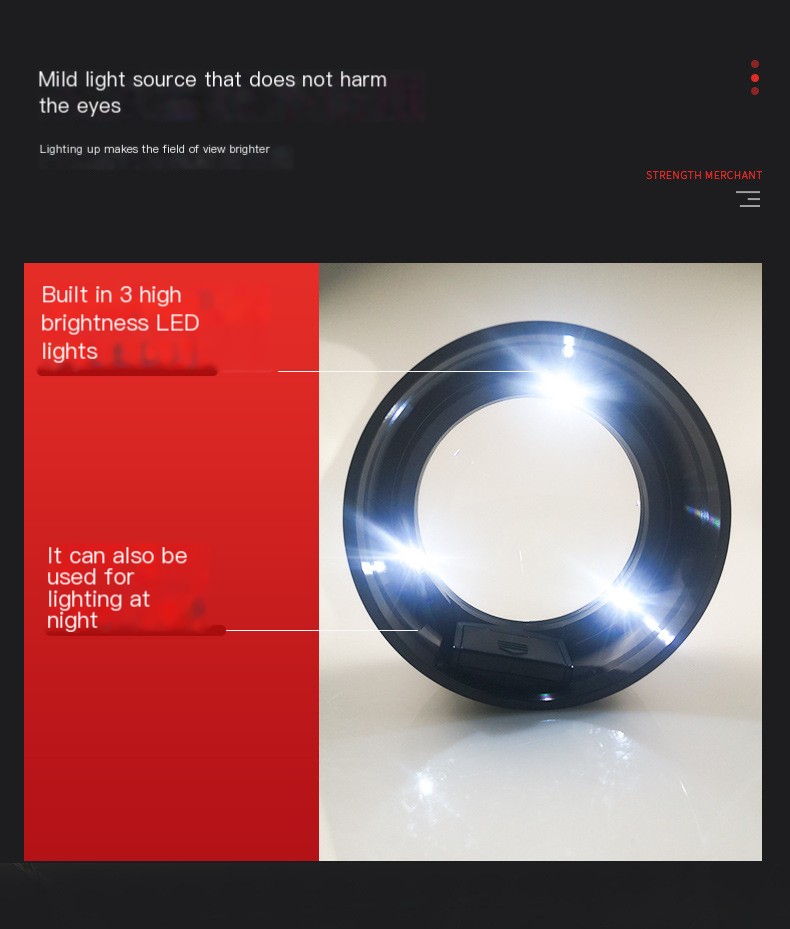Click the dark underline below 'lights'
The width and height of the screenshot is (790, 929).
pyautogui.click(x=127, y=371)
